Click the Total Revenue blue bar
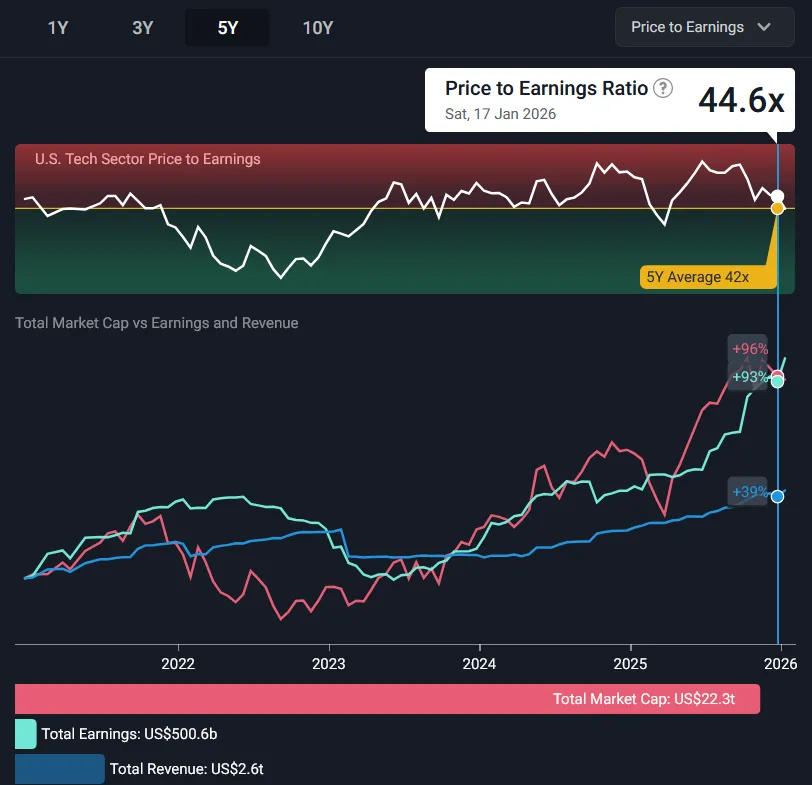Viewport: 812px width, 785px height. click(59, 769)
